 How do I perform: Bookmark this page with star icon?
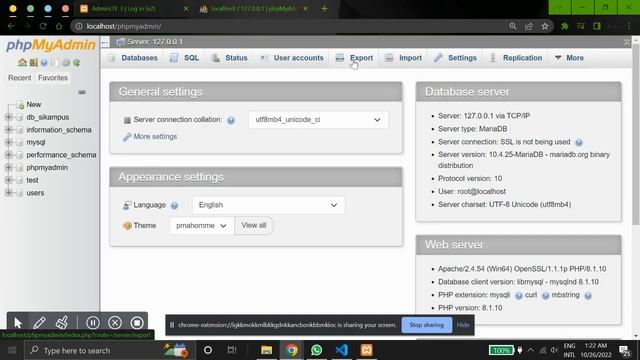[x=544, y=26]
